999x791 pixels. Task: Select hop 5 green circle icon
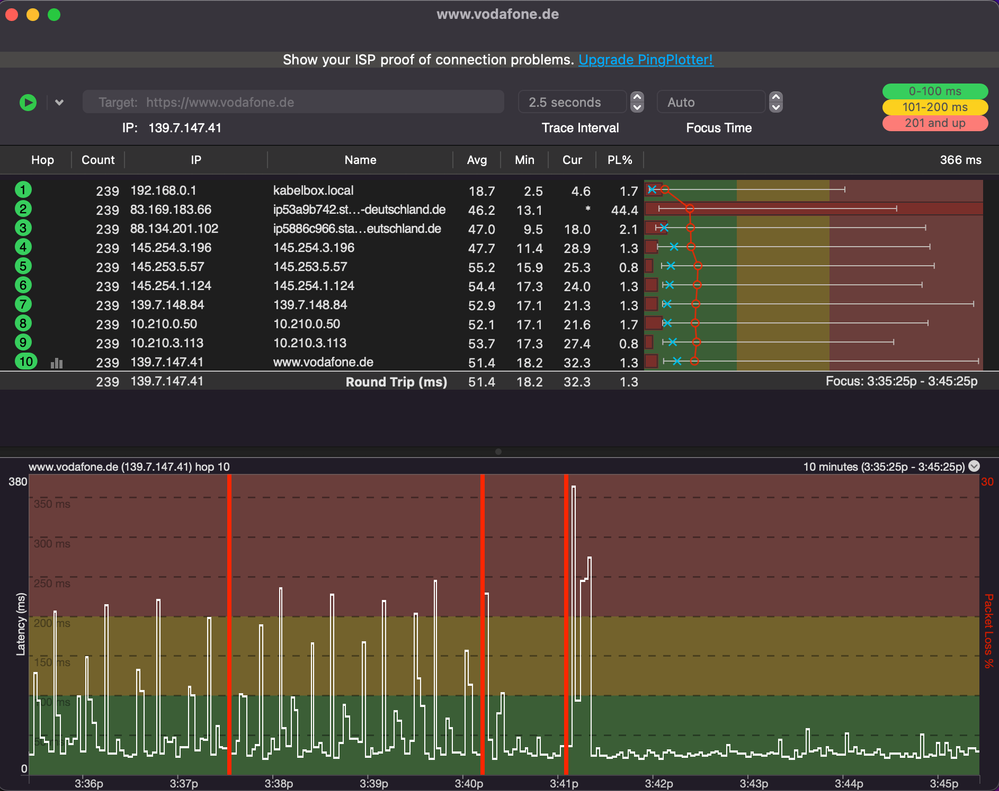click(23, 266)
